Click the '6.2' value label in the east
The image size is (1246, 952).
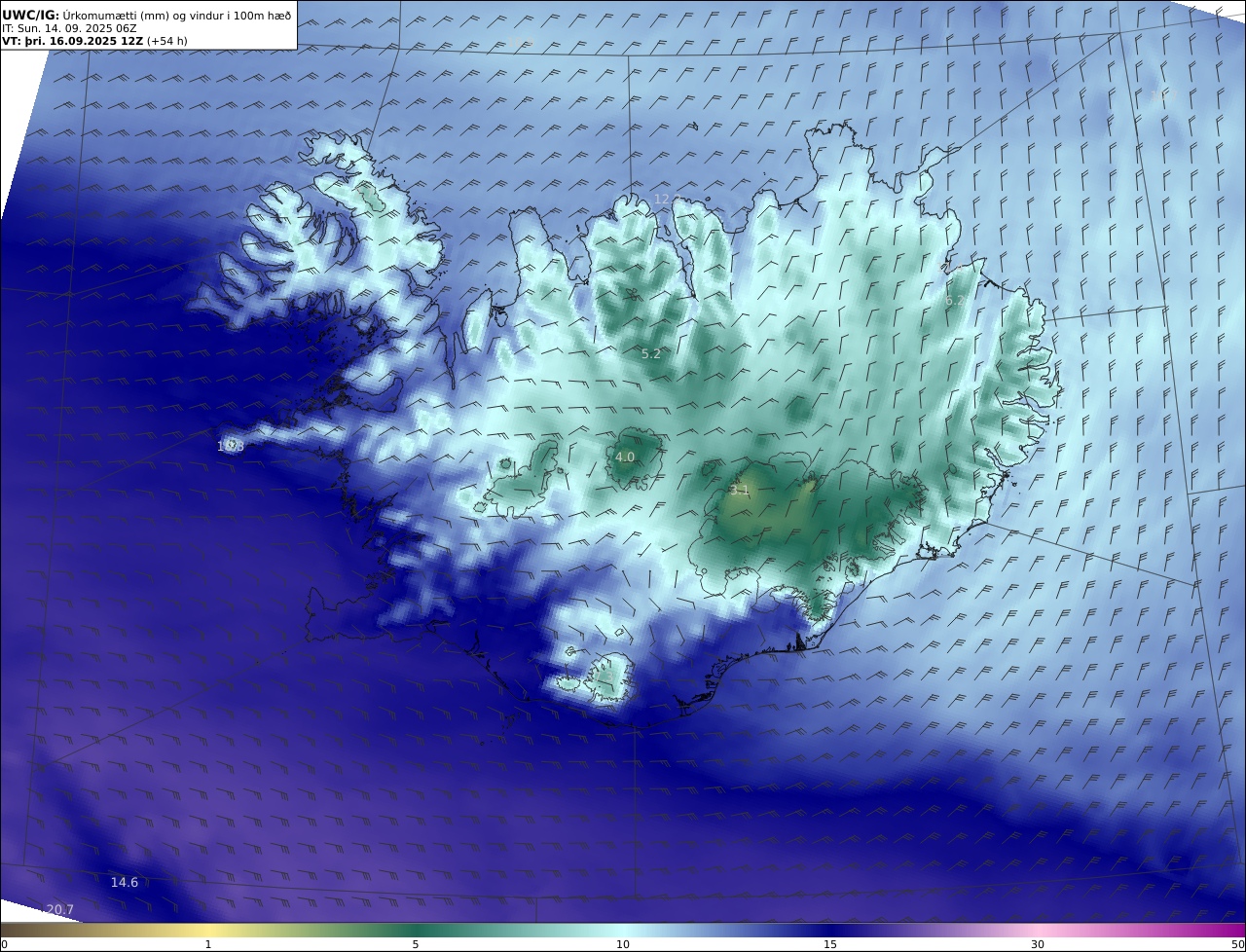(x=956, y=301)
